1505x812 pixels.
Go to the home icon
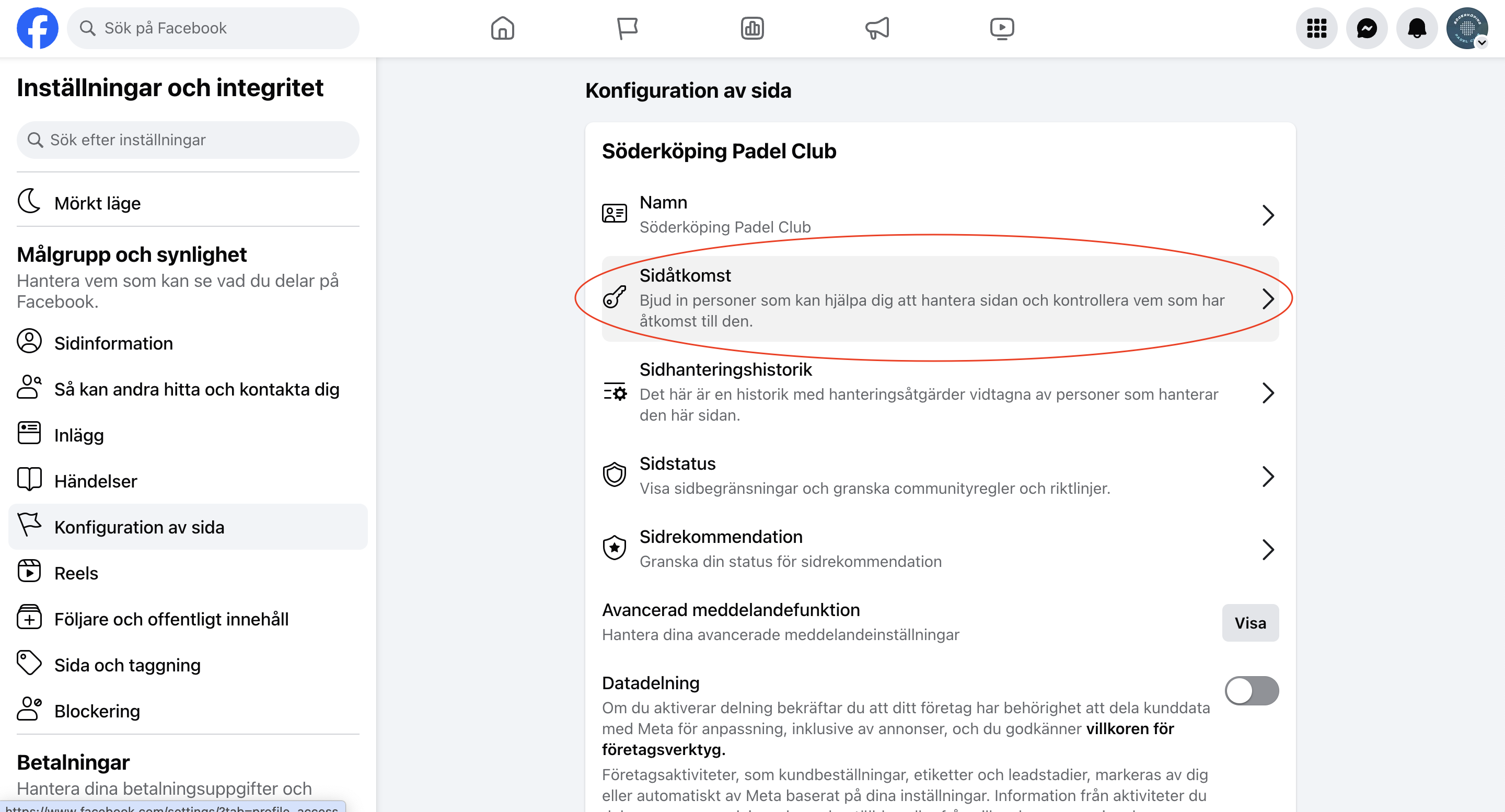tap(502, 28)
